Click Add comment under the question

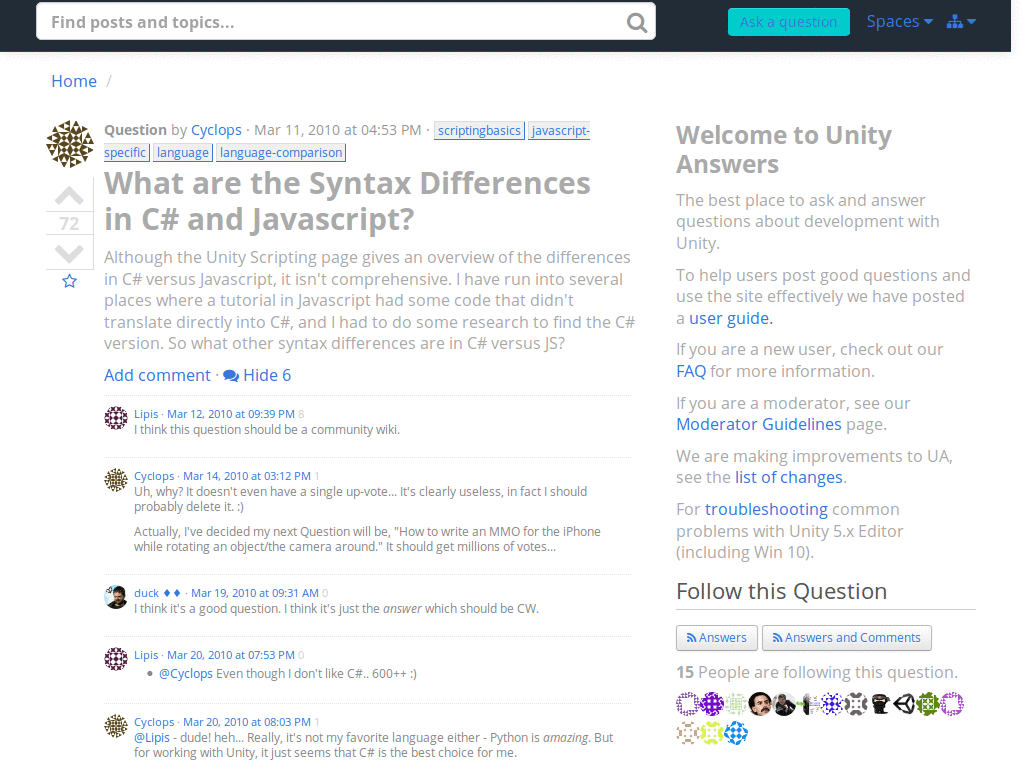click(x=157, y=375)
